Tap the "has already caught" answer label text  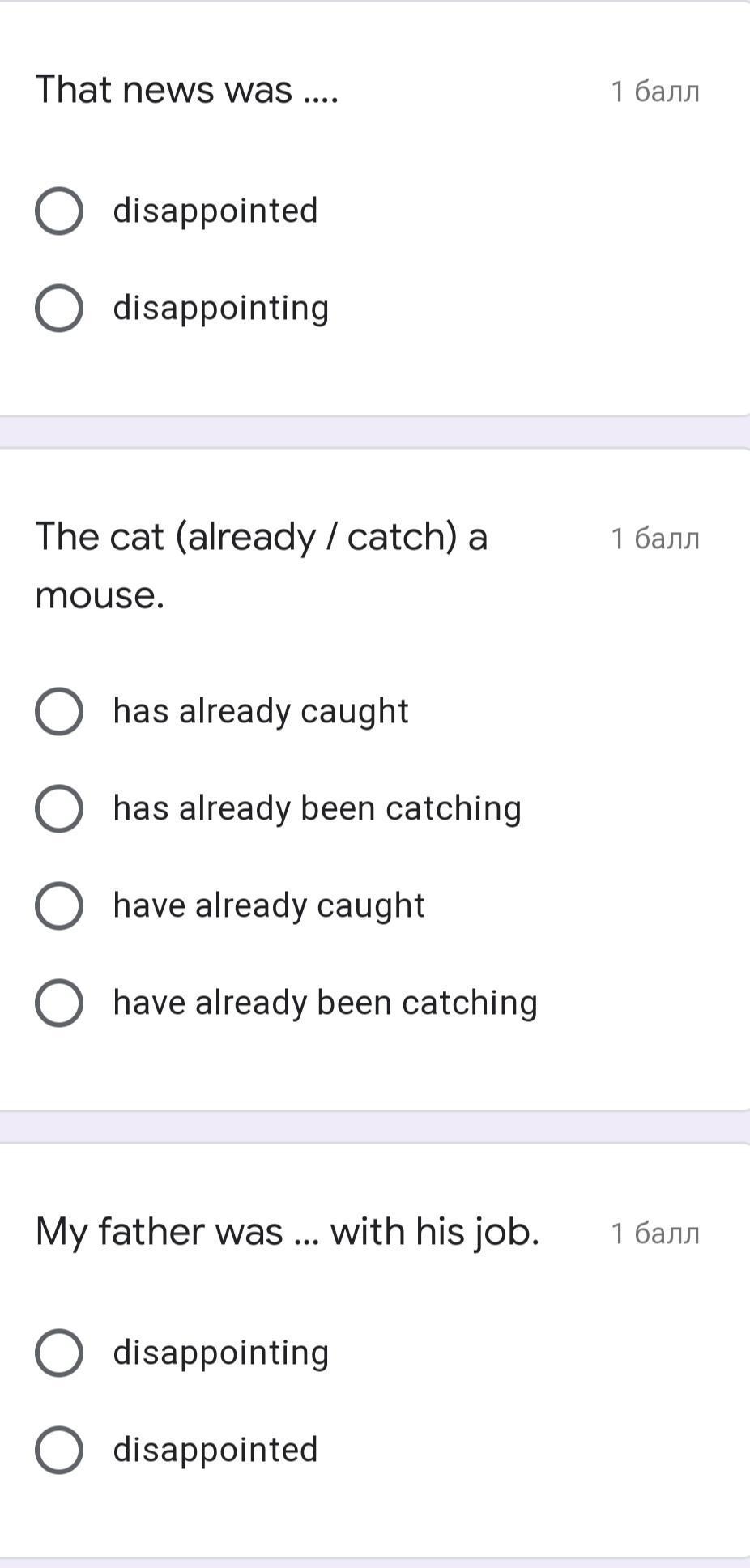(x=261, y=711)
